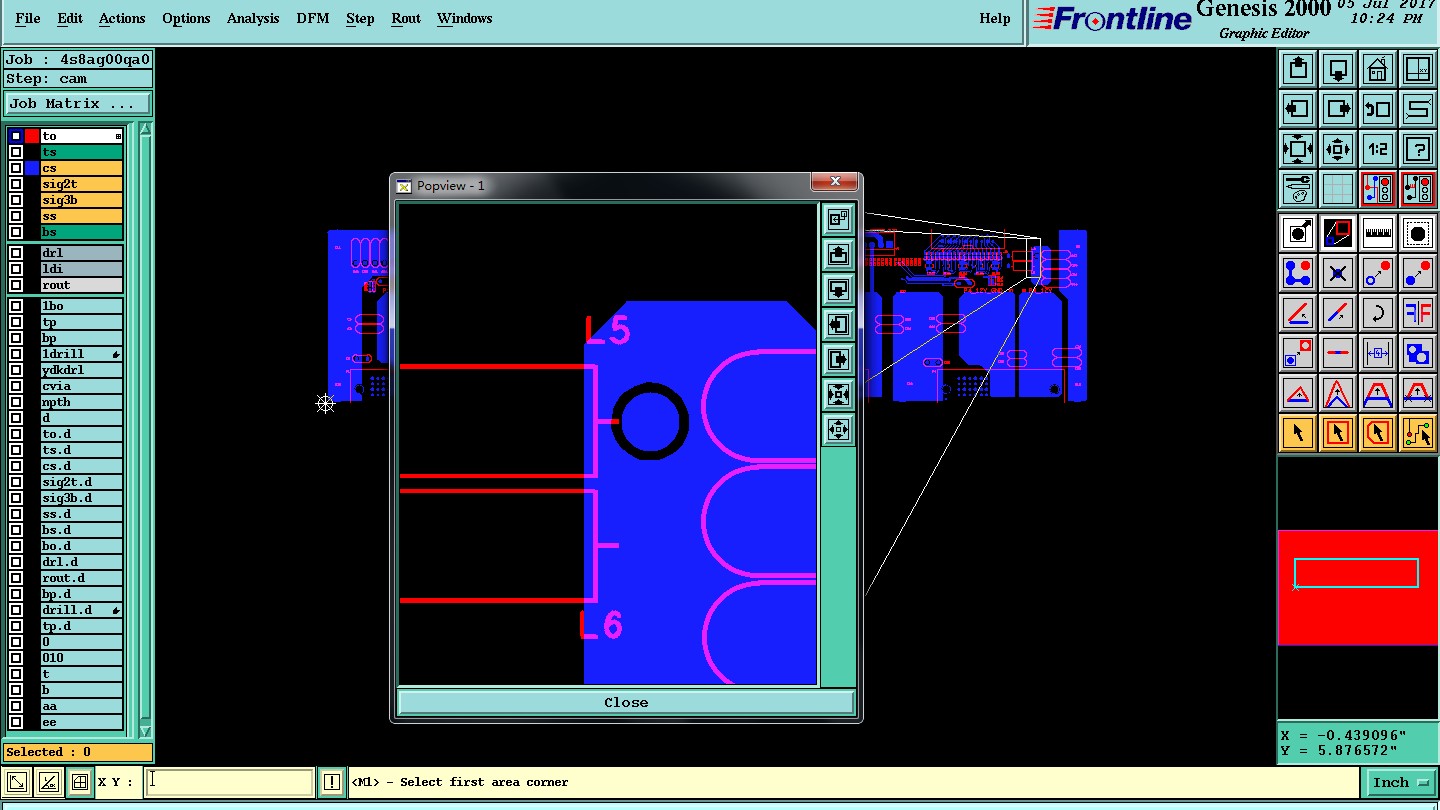Click the top icon in Popview toolbar

[838, 219]
